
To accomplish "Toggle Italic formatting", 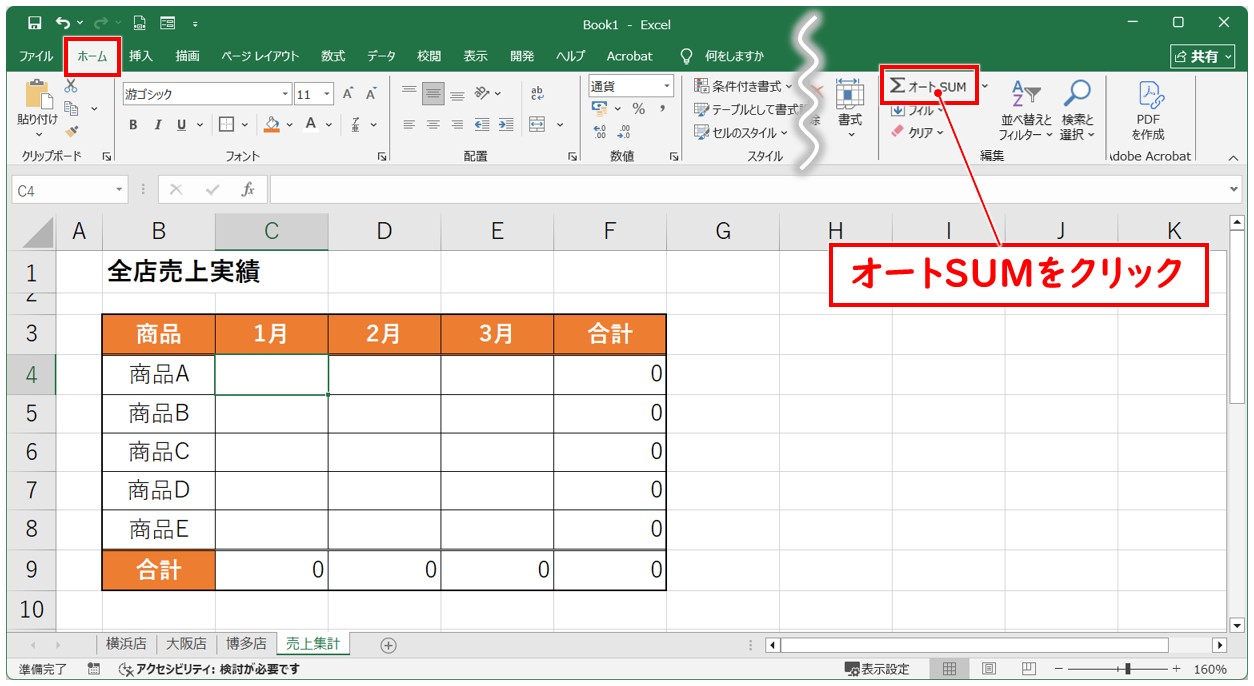I will pos(157,125).
